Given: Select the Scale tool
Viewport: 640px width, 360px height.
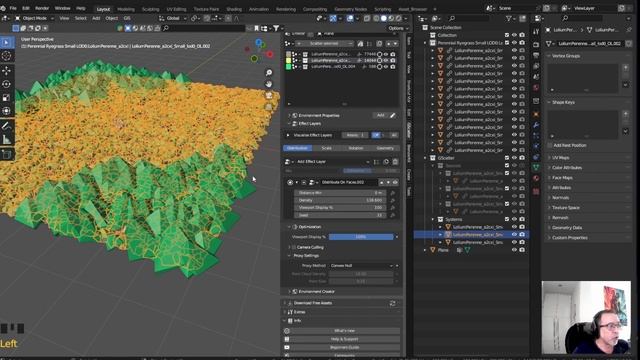Looking at the screenshot, I should pos(7,98).
